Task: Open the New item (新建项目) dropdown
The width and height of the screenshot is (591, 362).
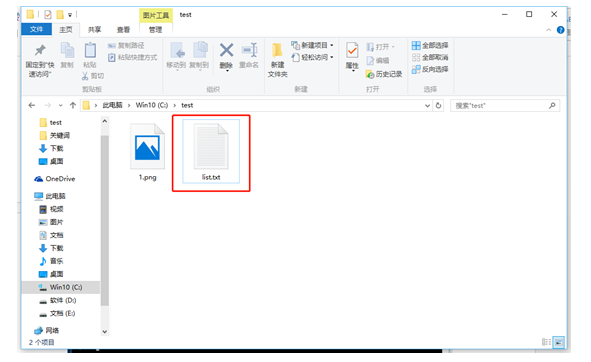Action: (312, 45)
